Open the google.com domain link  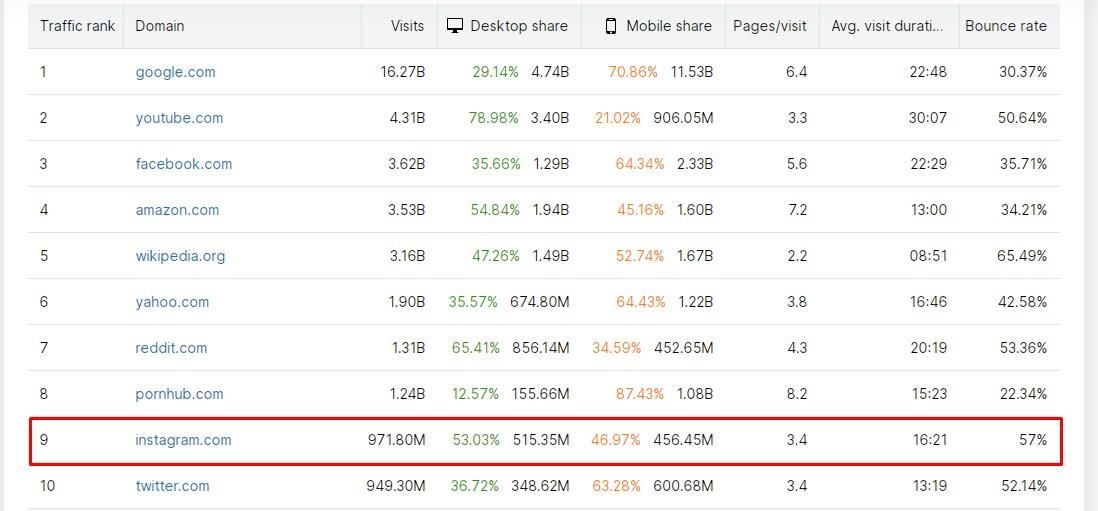[x=175, y=72]
